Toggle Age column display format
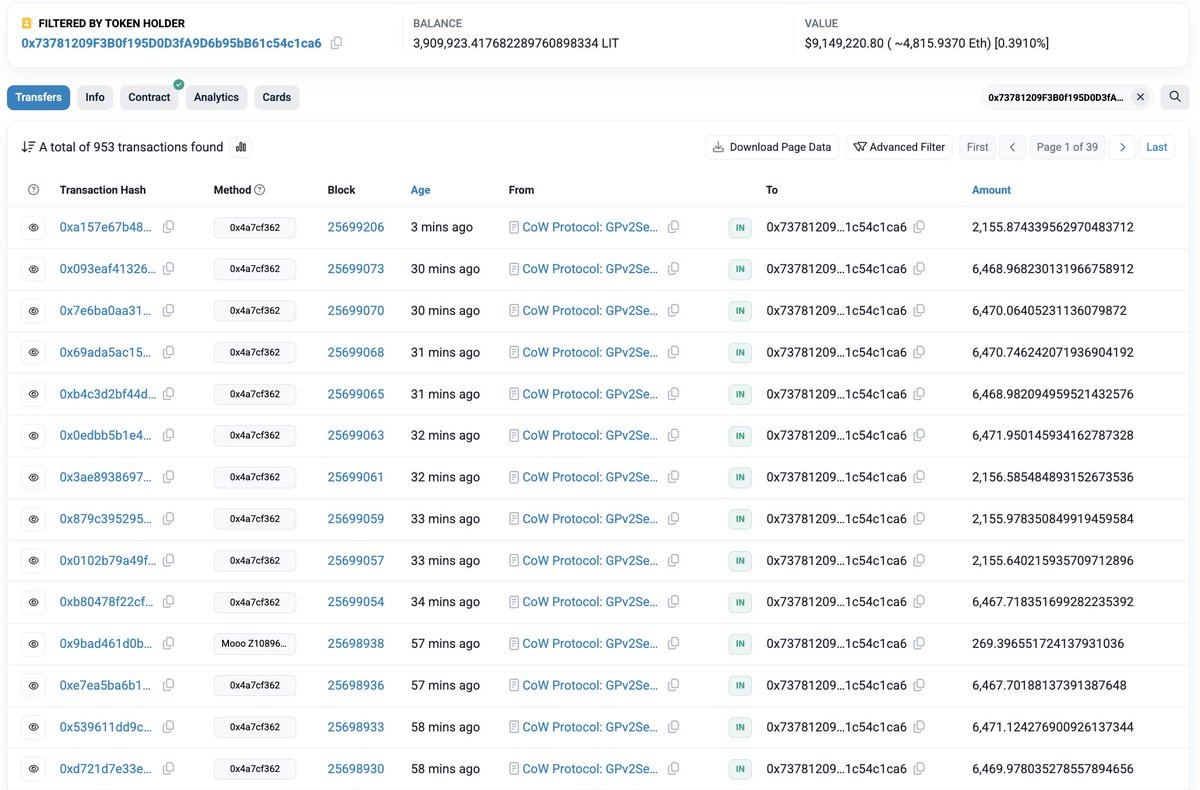Image resolution: width=1200 pixels, height=790 pixels. coord(421,190)
